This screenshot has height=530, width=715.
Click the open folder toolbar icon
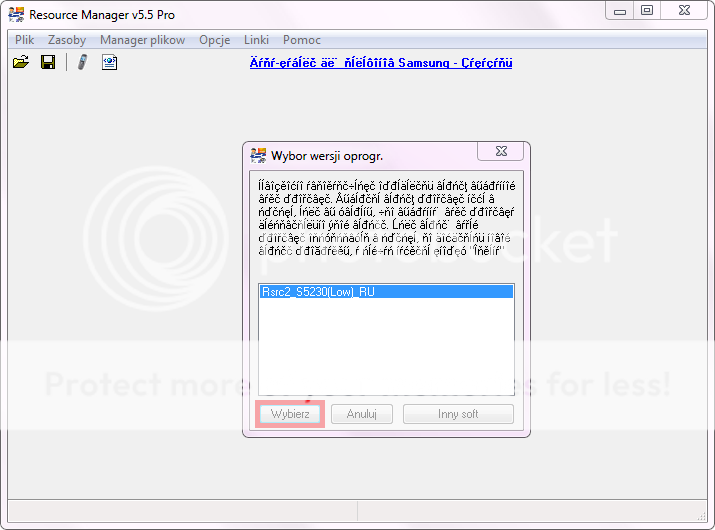coord(20,62)
